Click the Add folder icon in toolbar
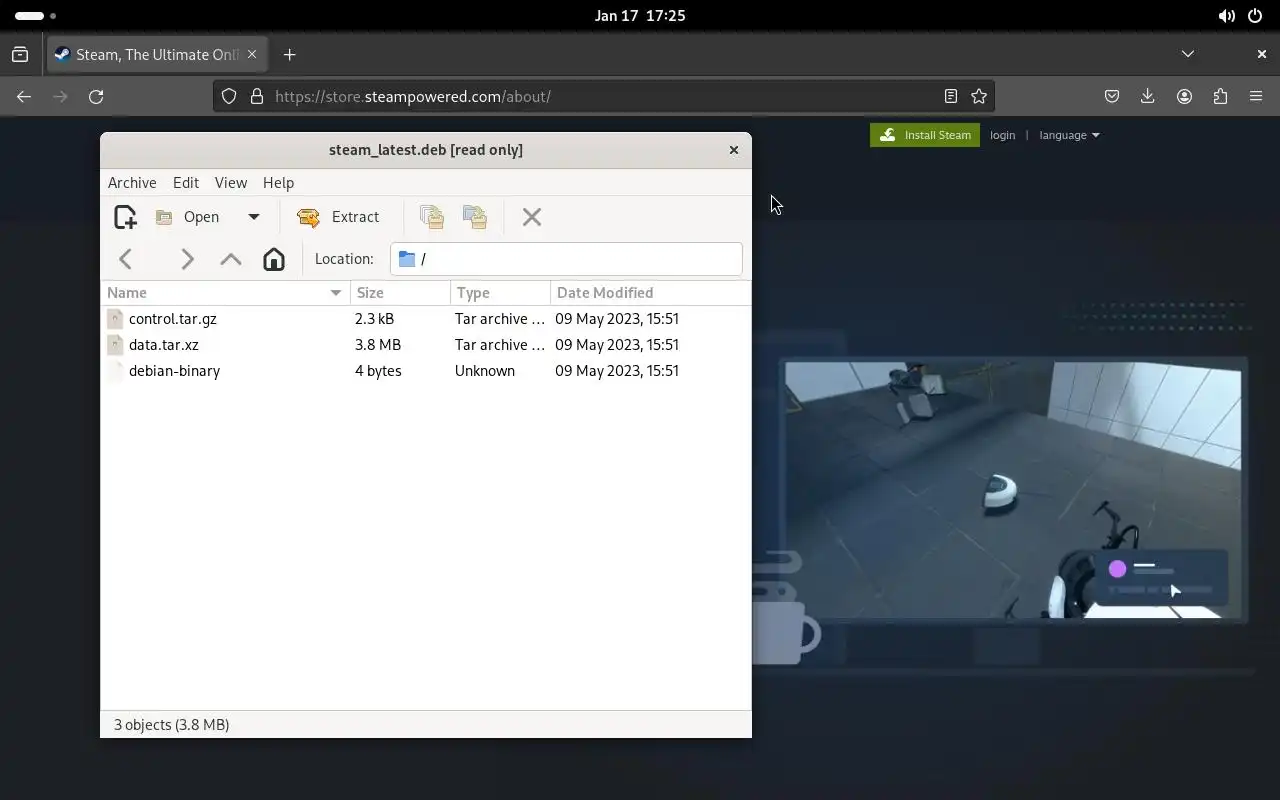The width and height of the screenshot is (1280, 800). coord(475,217)
